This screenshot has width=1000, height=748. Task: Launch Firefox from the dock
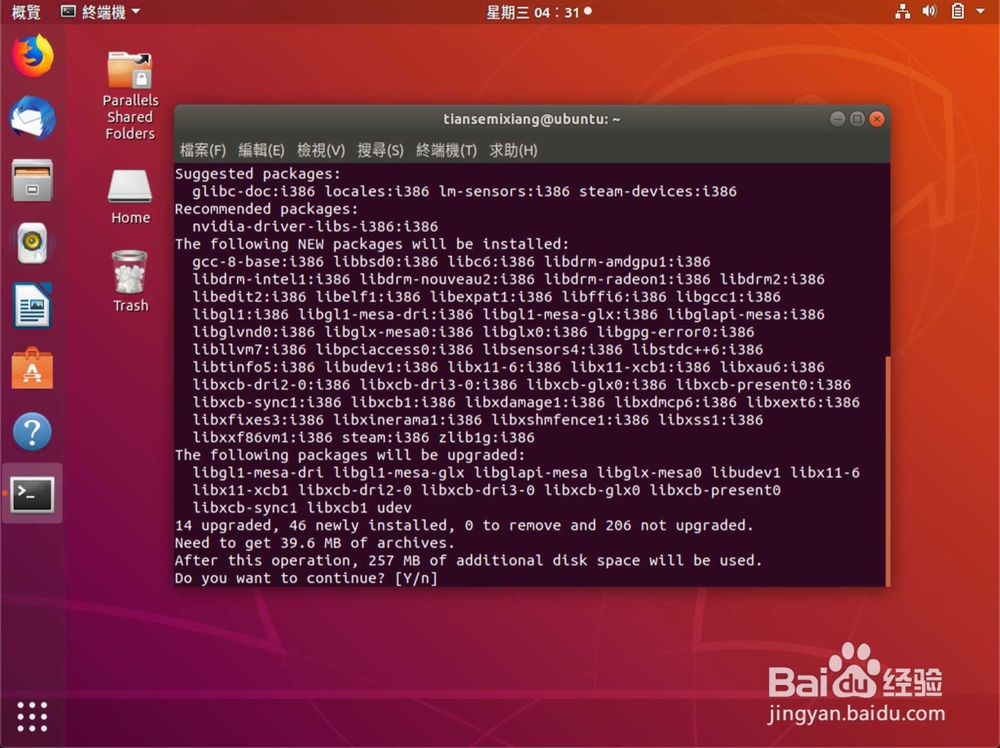coord(33,56)
